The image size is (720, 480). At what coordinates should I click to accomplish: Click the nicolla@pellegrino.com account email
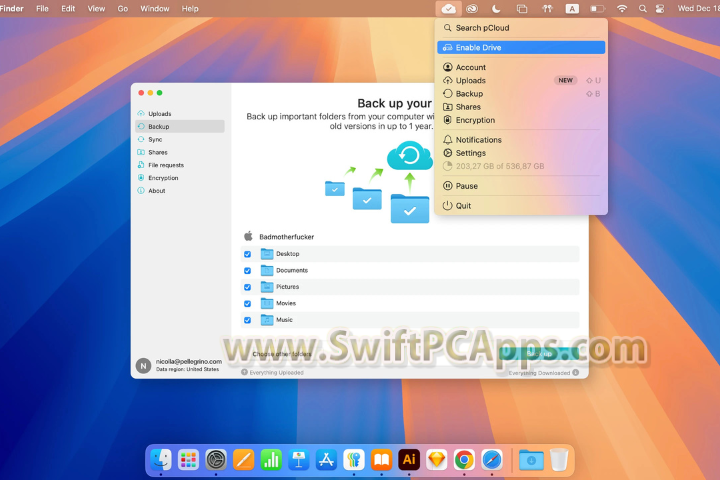(189, 361)
